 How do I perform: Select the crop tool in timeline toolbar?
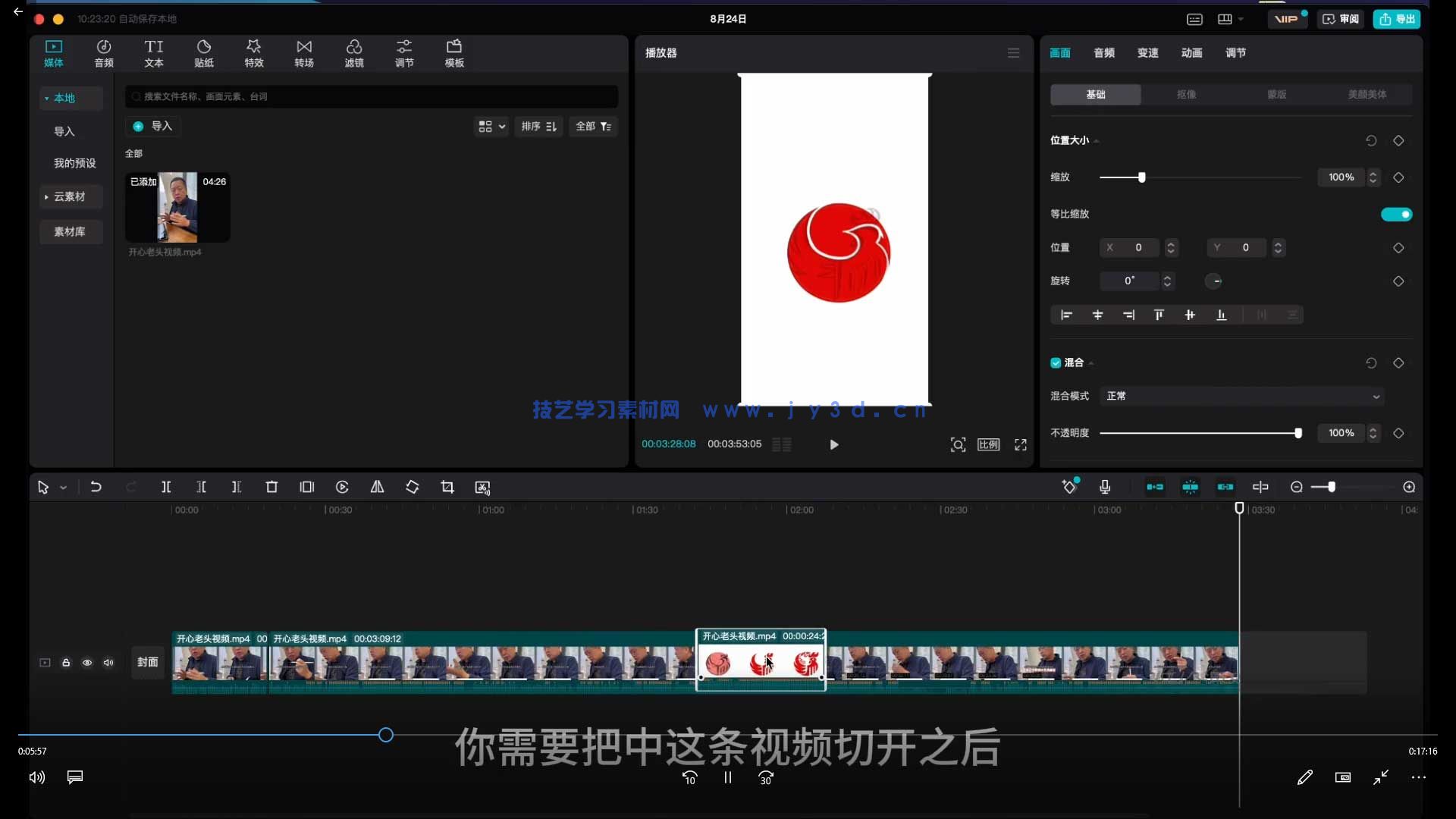tap(447, 487)
